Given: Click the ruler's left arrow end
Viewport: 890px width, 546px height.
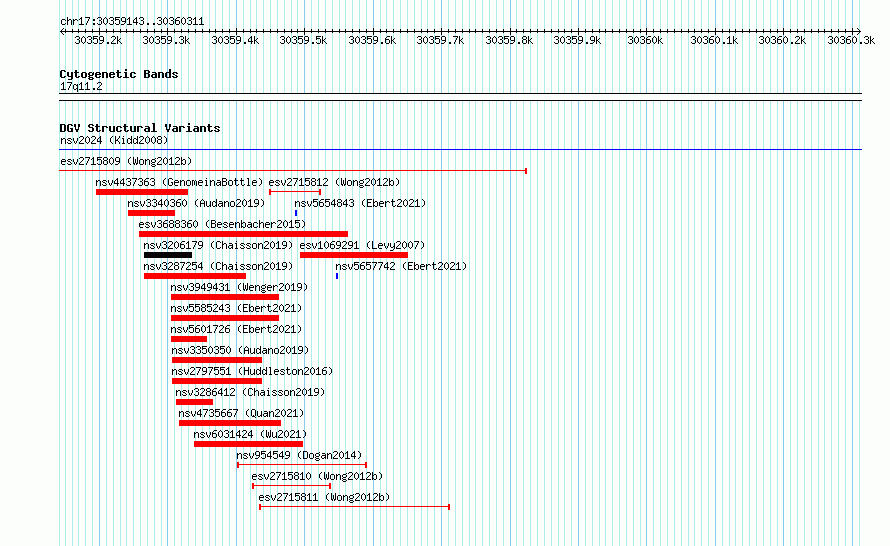Looking at the screenshot, I should tap(62, 31).
